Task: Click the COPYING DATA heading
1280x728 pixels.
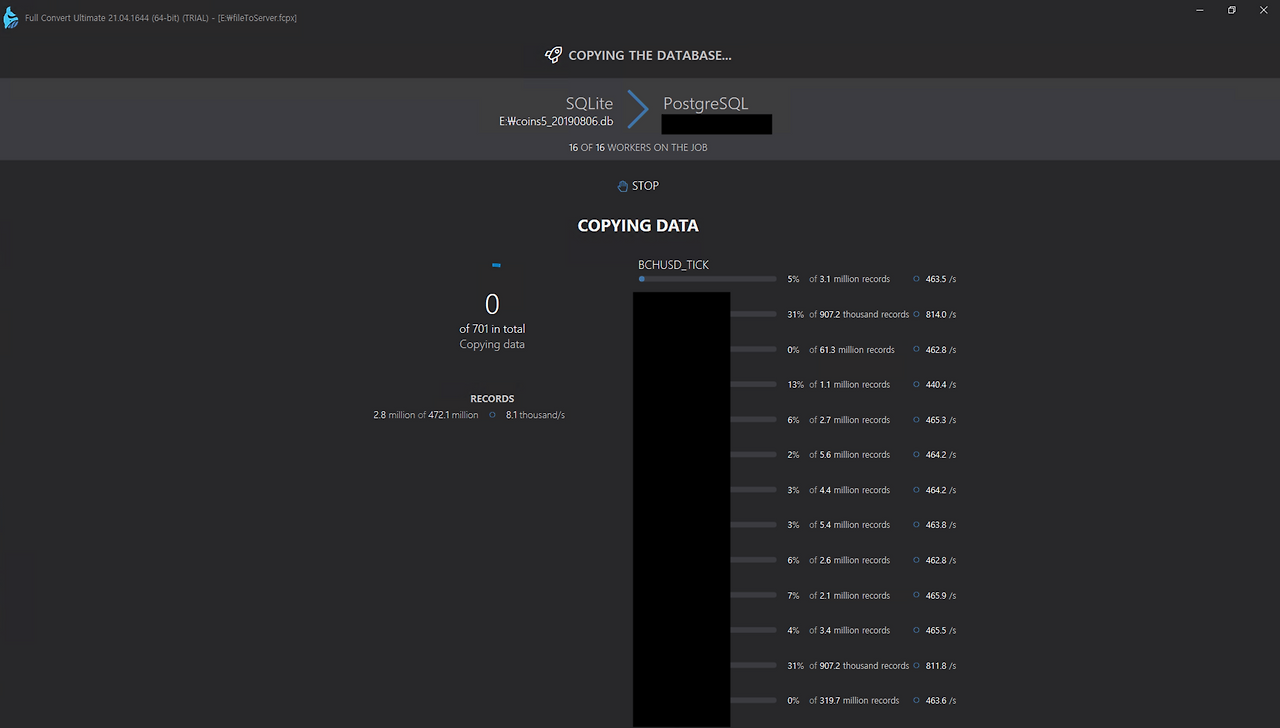Action: coord(638,226)
